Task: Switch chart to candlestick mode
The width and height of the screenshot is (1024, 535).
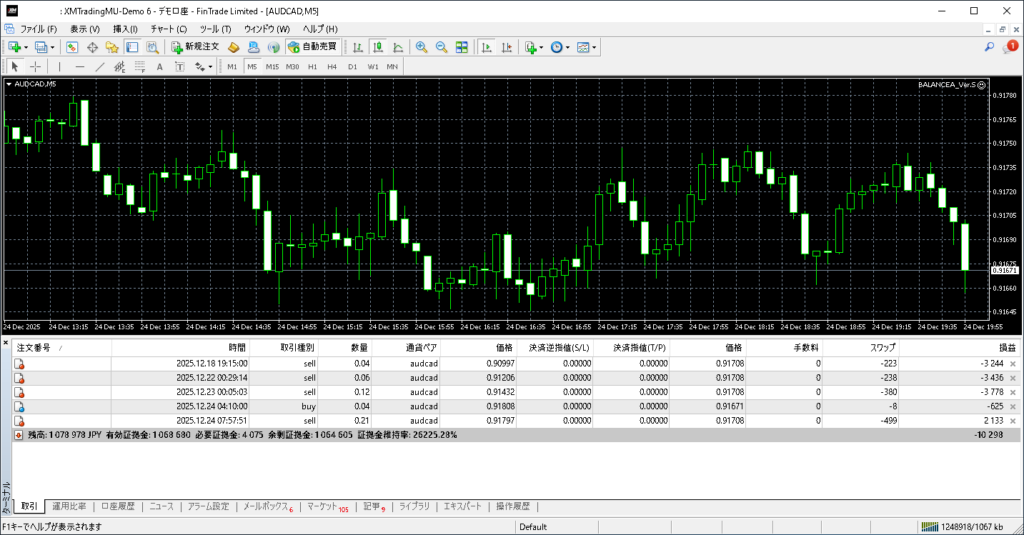Action: pyautogui.click(x=379, y=47)
